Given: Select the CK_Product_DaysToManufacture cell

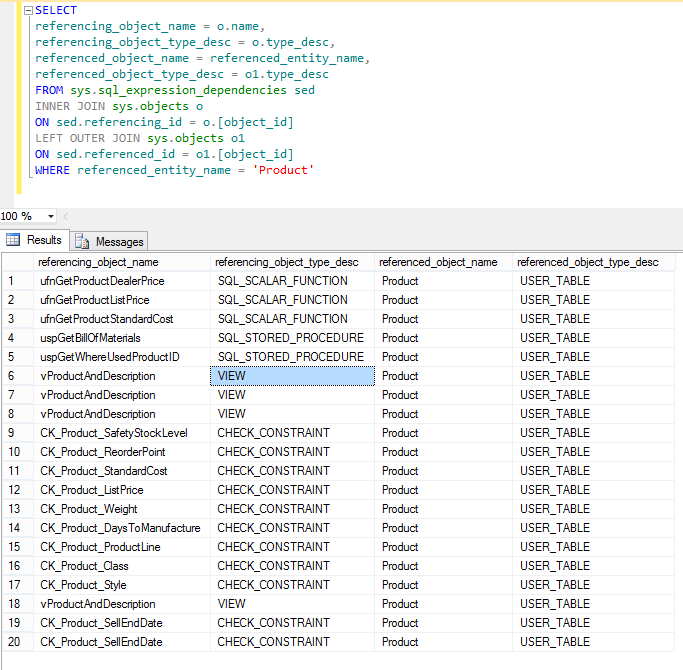Looking at the screenshot, I should pos(122,528).
